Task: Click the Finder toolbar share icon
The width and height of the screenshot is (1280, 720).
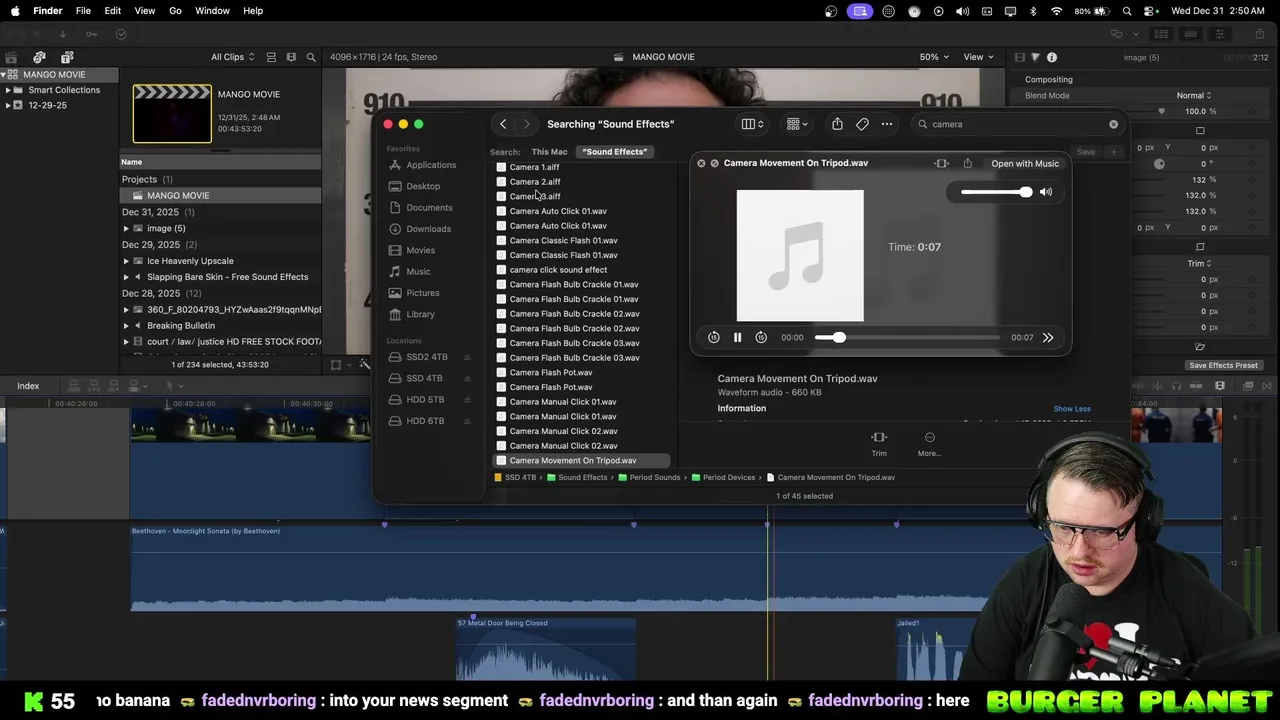Action: pyautogui.click(x=837, y=124)
